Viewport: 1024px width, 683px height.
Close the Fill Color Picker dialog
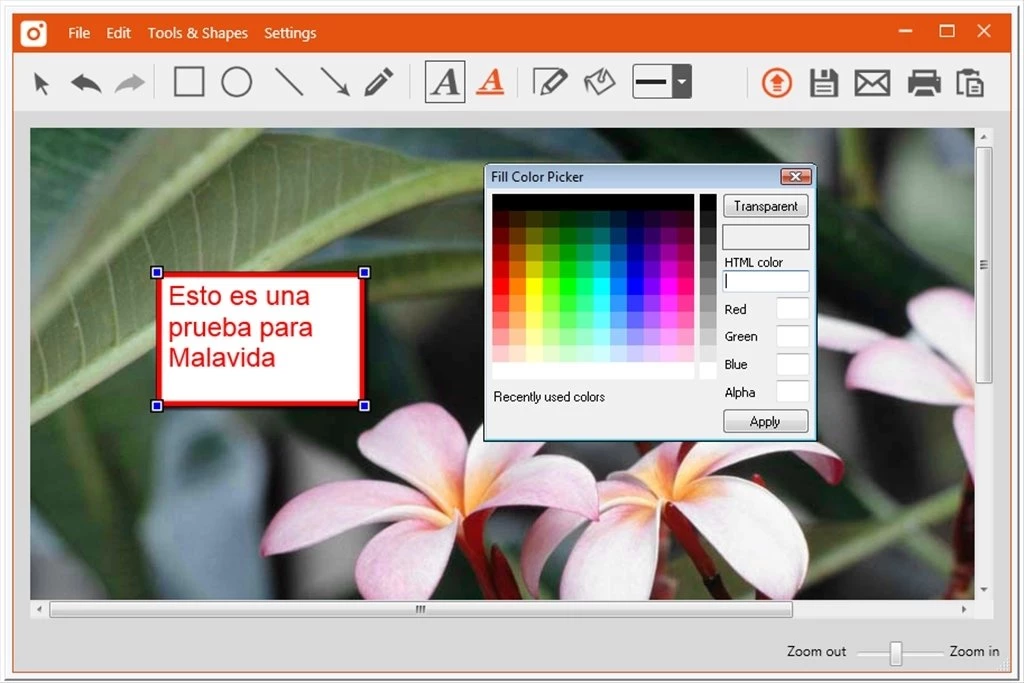pos(795,177)
